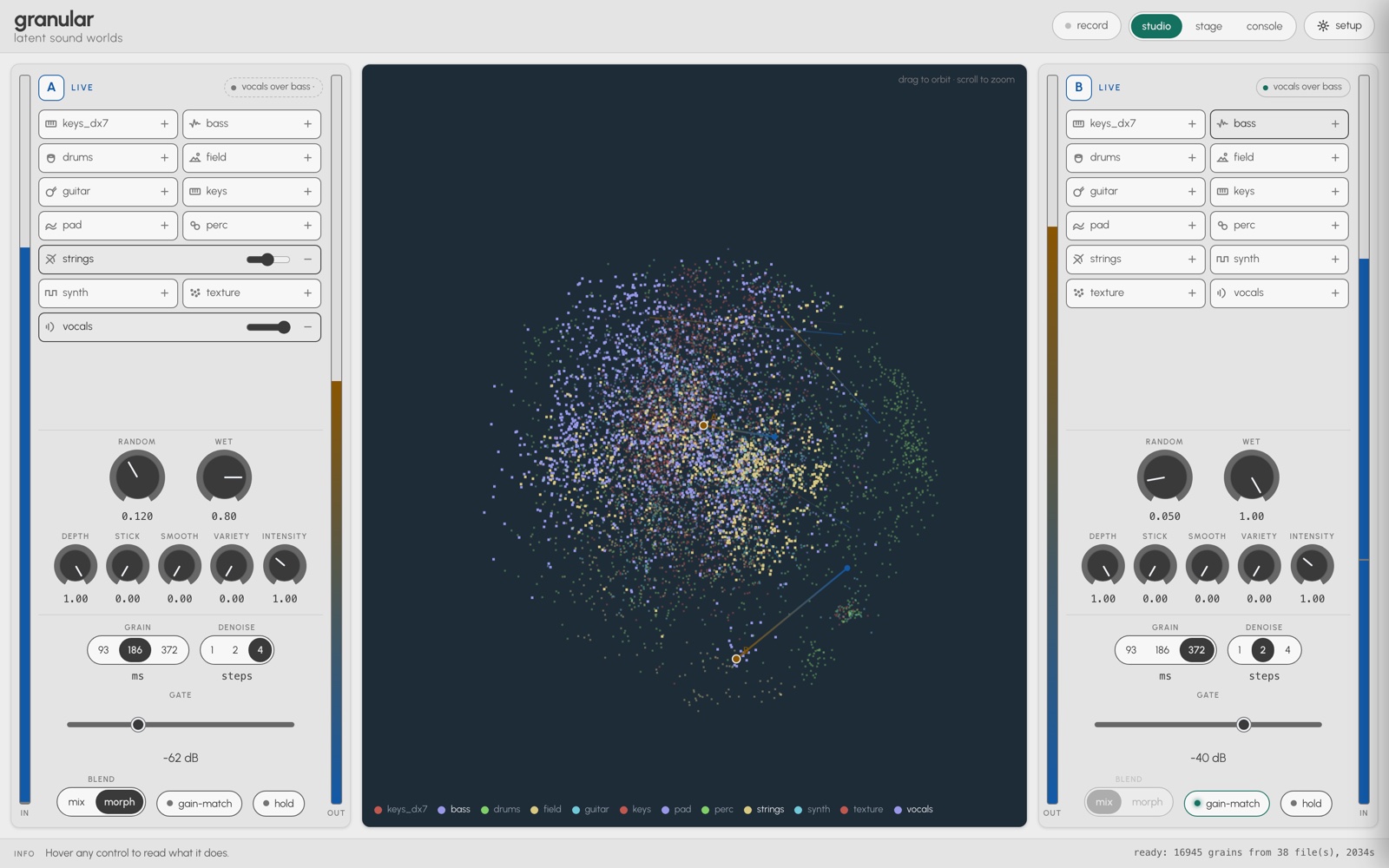This screenshot has height=868, width=1389.
Task: Click the bass waveform icon in panel A
Action: coord(195,124)
